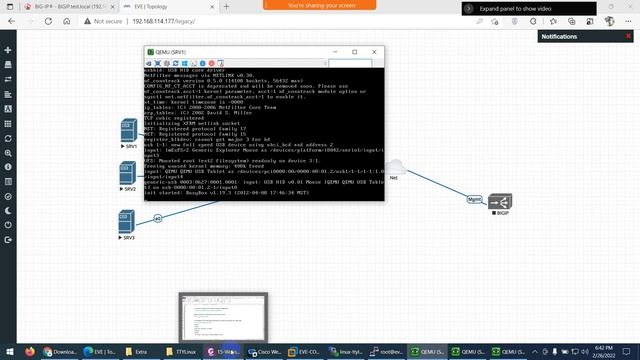Select the SRV2 server node

pyautogui.click(x=127, y=173)
